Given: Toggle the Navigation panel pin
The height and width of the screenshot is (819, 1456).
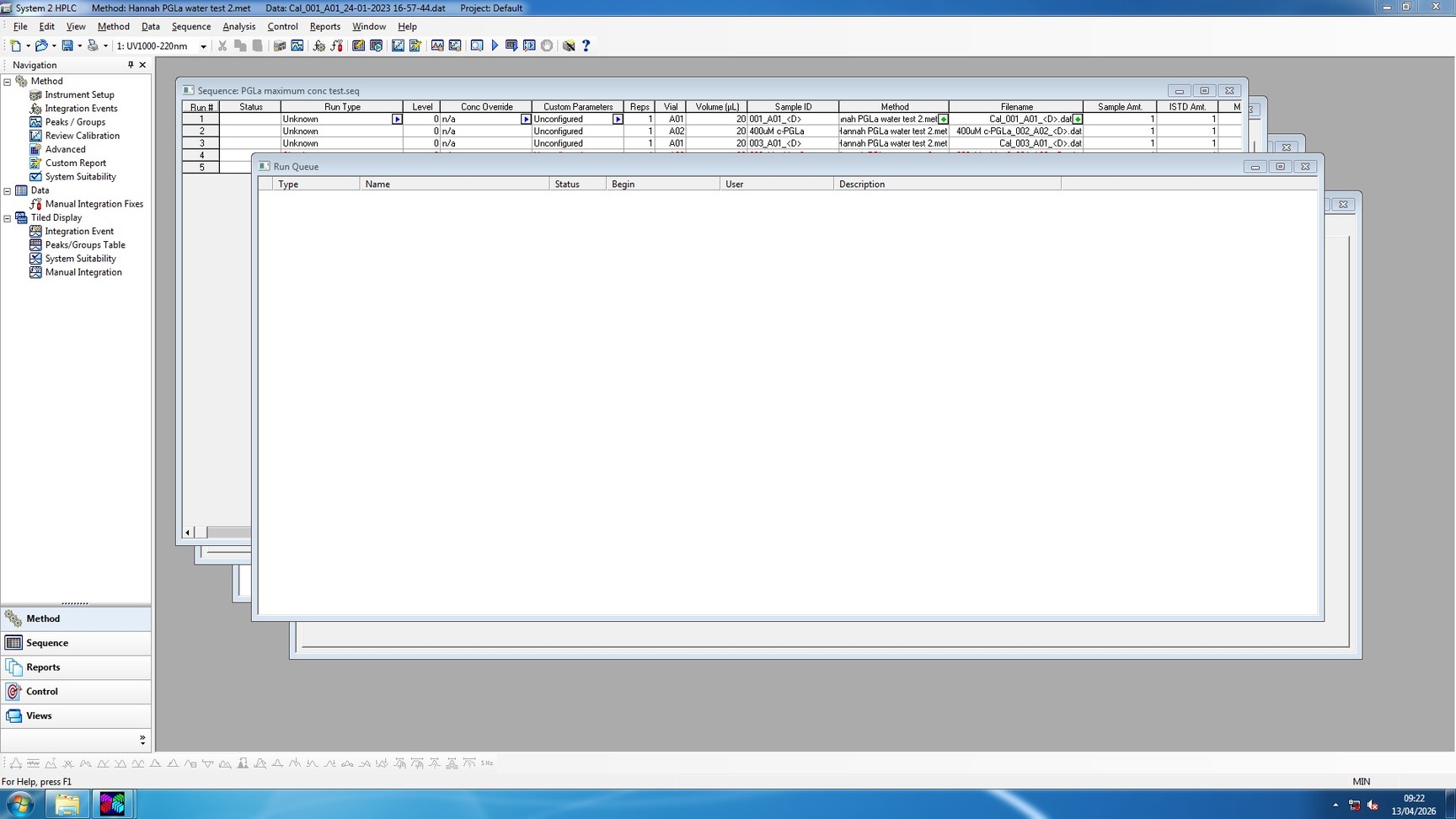Looking at the screenshot, I should pos(131,65).
